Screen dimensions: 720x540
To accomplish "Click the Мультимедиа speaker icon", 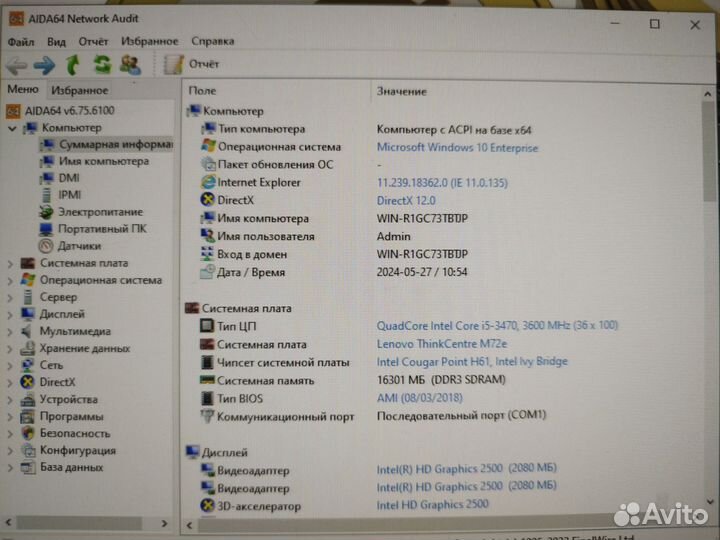I will coord(27,332).
